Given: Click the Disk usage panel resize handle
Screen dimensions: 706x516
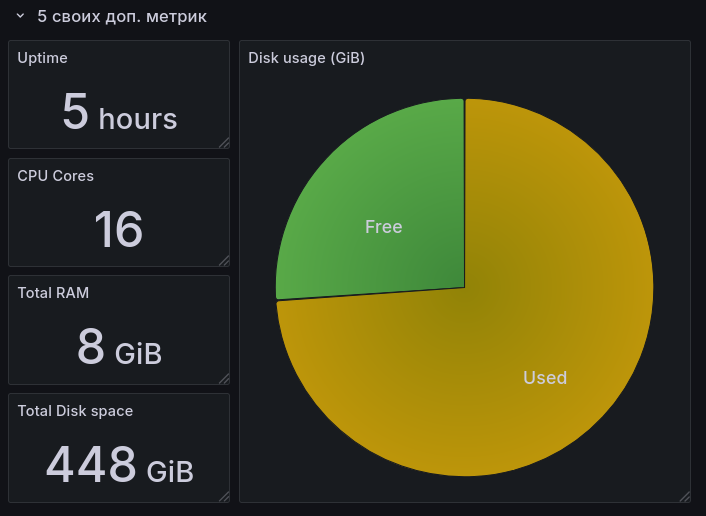Looking at the screenshot, I should coord(685,496).
